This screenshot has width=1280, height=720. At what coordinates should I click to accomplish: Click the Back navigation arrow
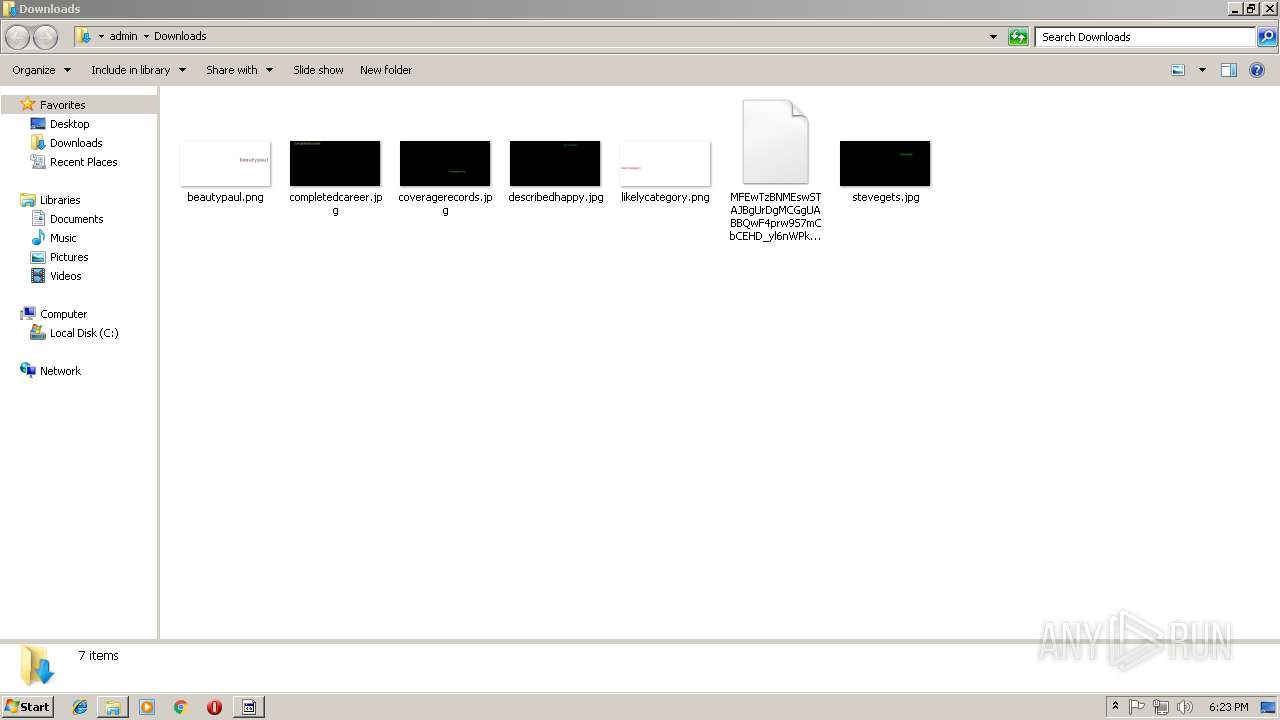point(17,37)
